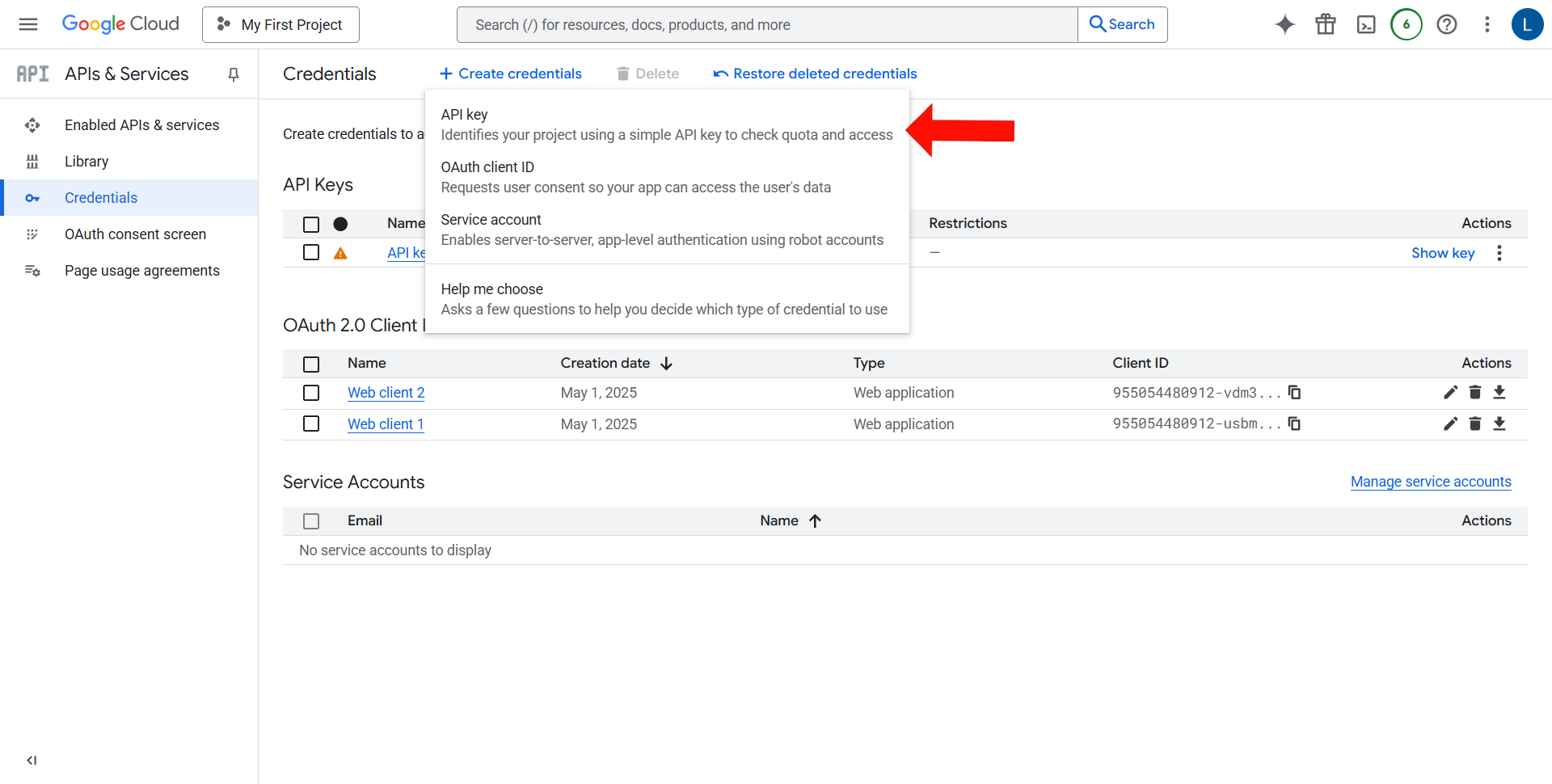Click the Email column header
The image size is (1552, 784).
[x=365, y=521]
